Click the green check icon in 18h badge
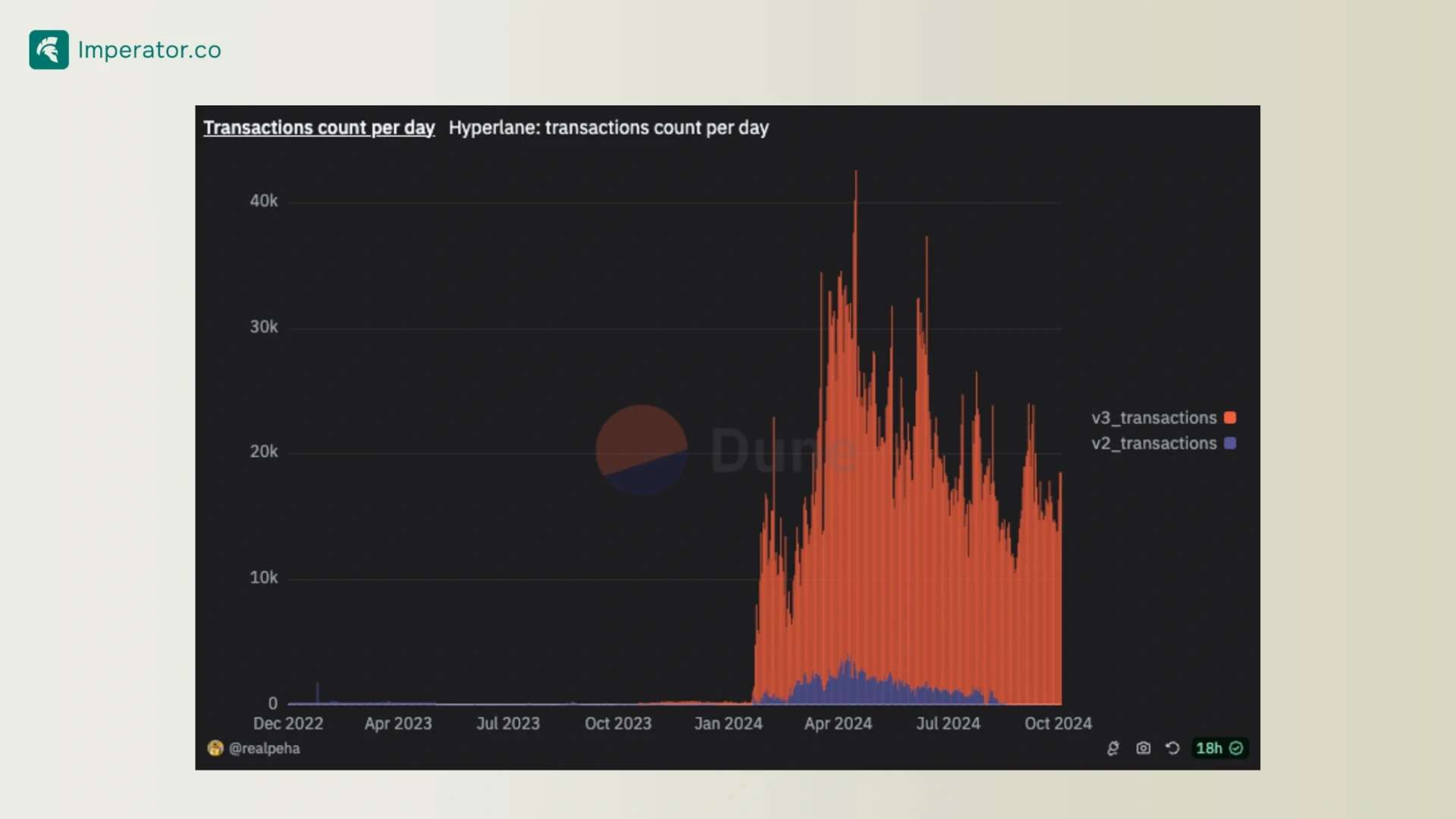 coord(1236,748)
